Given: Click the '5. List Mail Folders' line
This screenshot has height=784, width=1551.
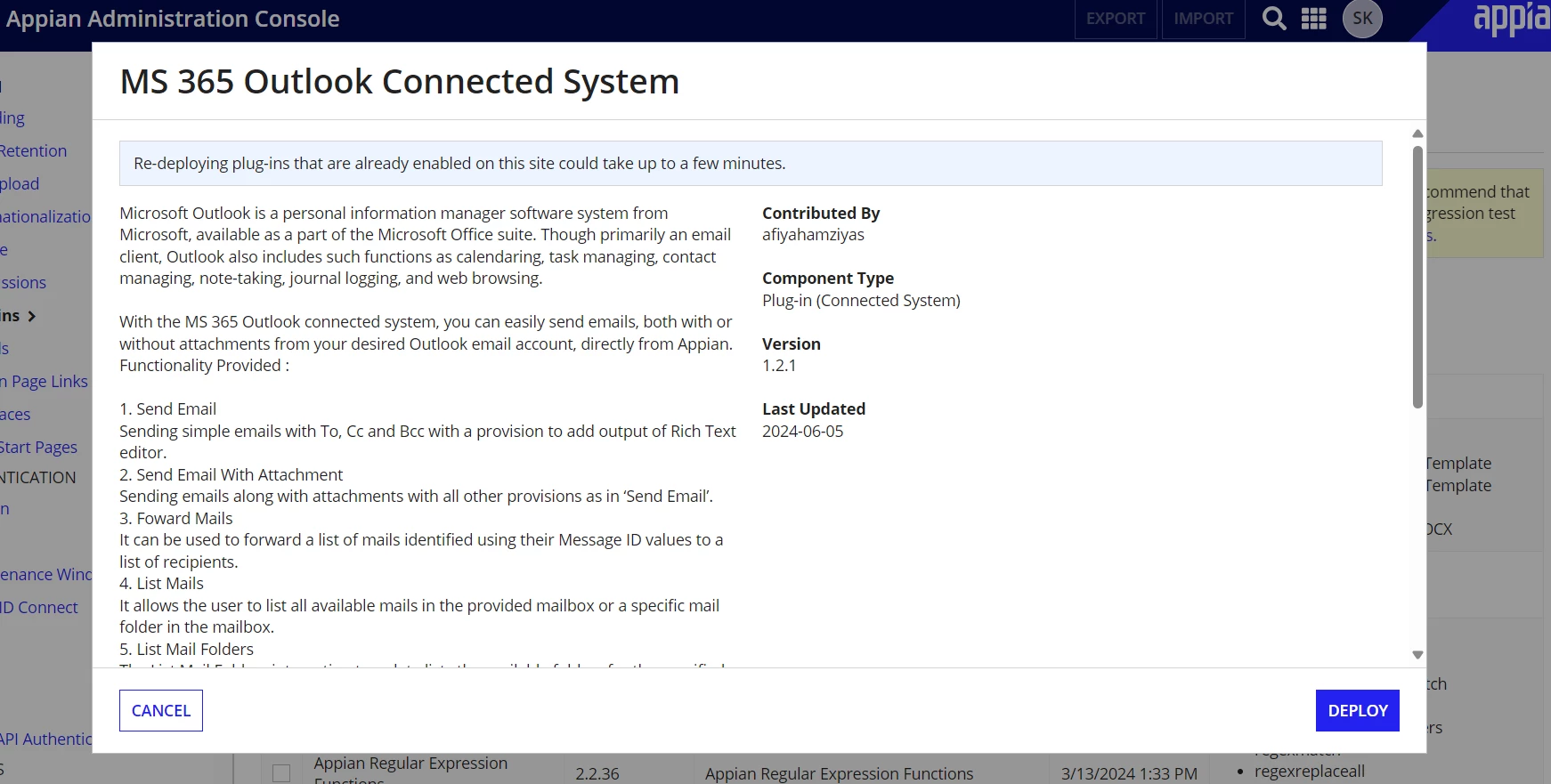Looking at the screenshot, I should [x=187, y=650].
